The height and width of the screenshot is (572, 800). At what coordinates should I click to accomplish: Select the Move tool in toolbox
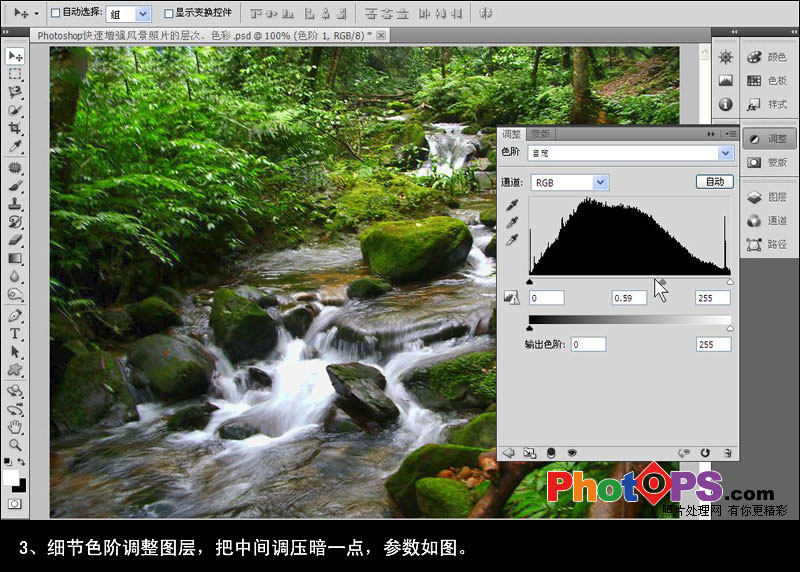click(x=15, y=56)
